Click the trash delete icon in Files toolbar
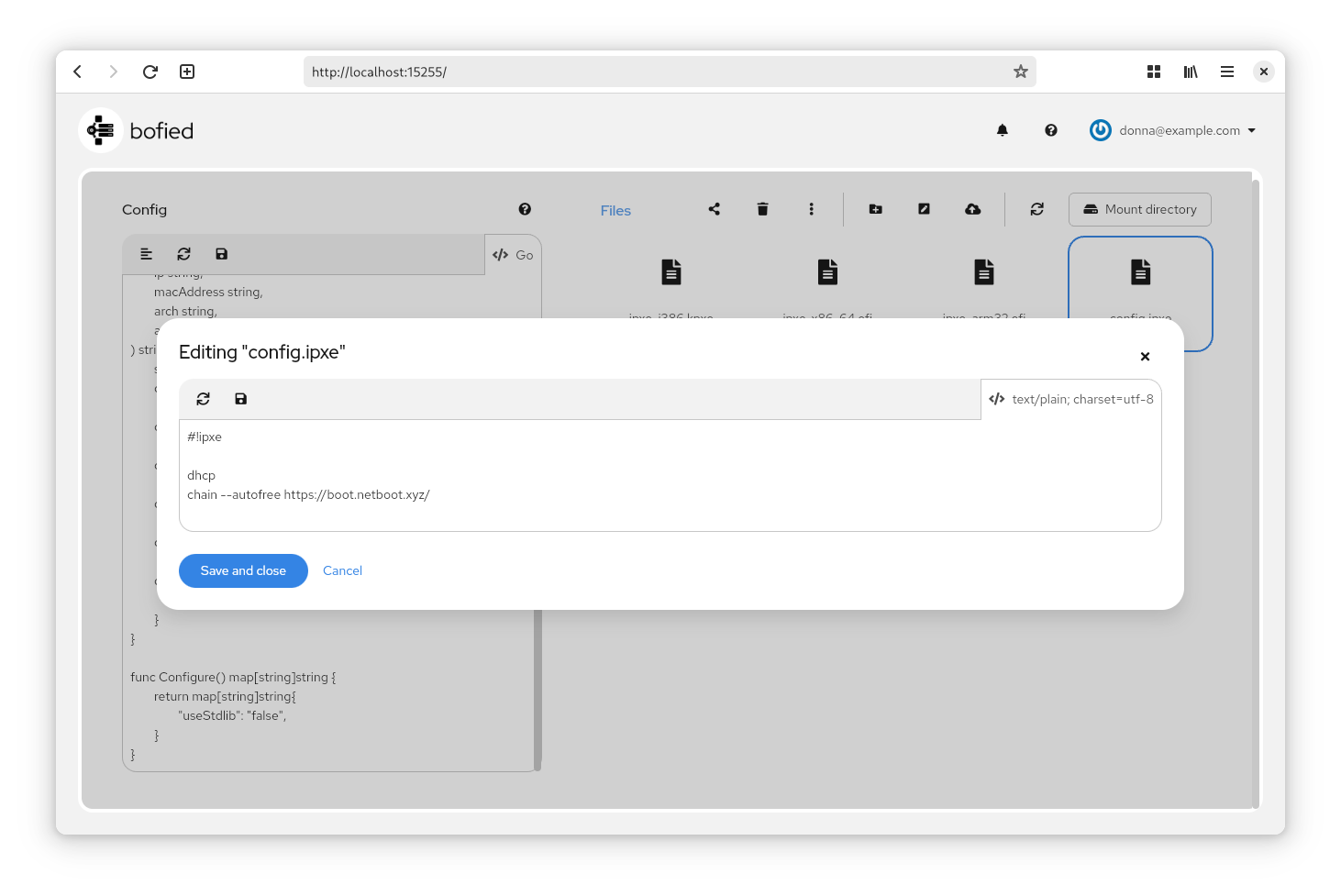The height and width of the screenshot is (896, 1341). [x=762, y=209]
